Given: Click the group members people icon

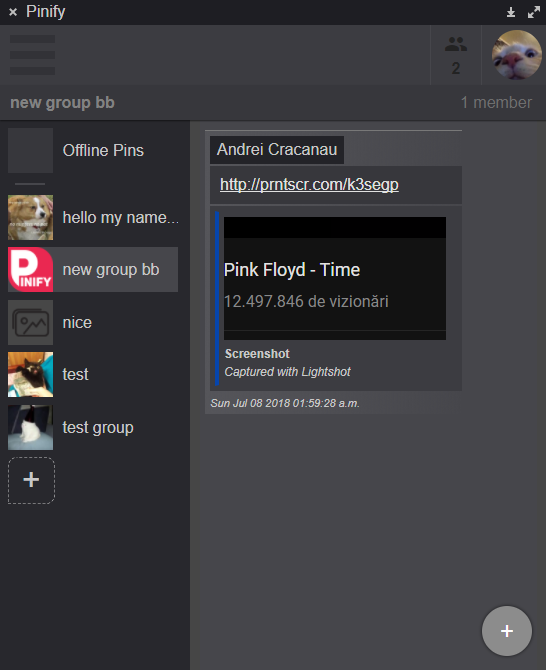Looking at the screenshot, I should point(455,44).
